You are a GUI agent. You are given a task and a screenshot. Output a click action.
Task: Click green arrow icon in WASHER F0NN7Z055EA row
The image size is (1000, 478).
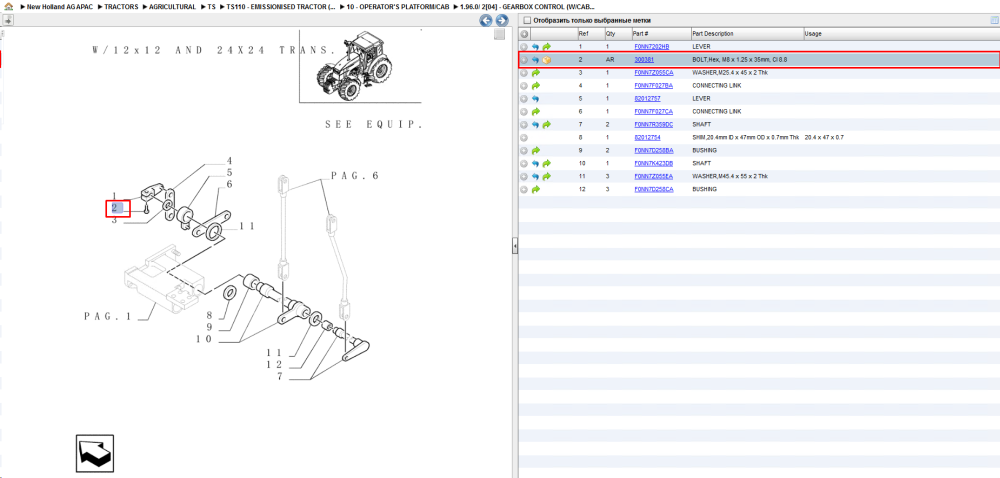[547, 176]
